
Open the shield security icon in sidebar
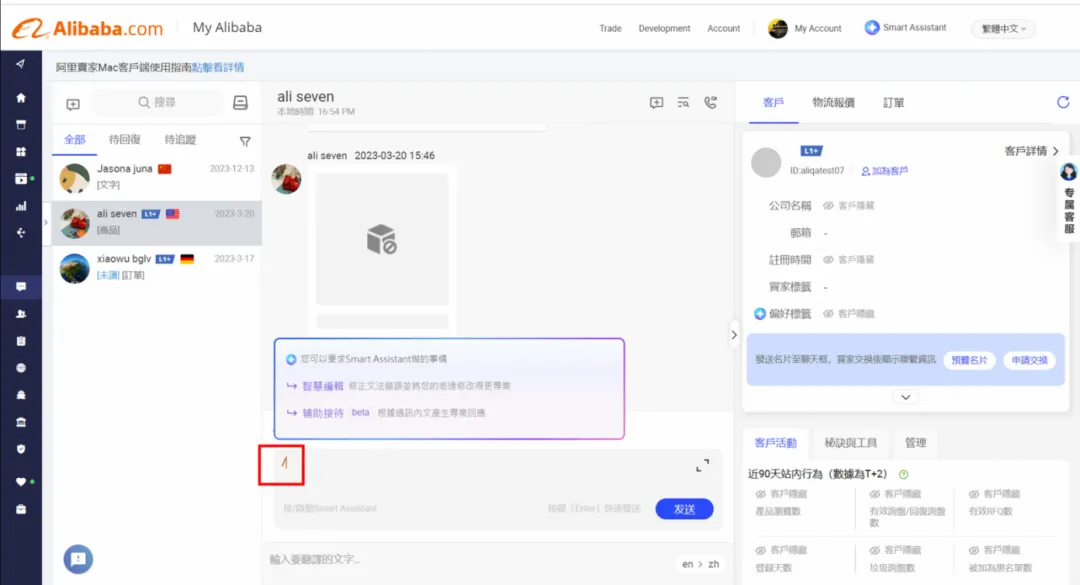coord(21,449)
